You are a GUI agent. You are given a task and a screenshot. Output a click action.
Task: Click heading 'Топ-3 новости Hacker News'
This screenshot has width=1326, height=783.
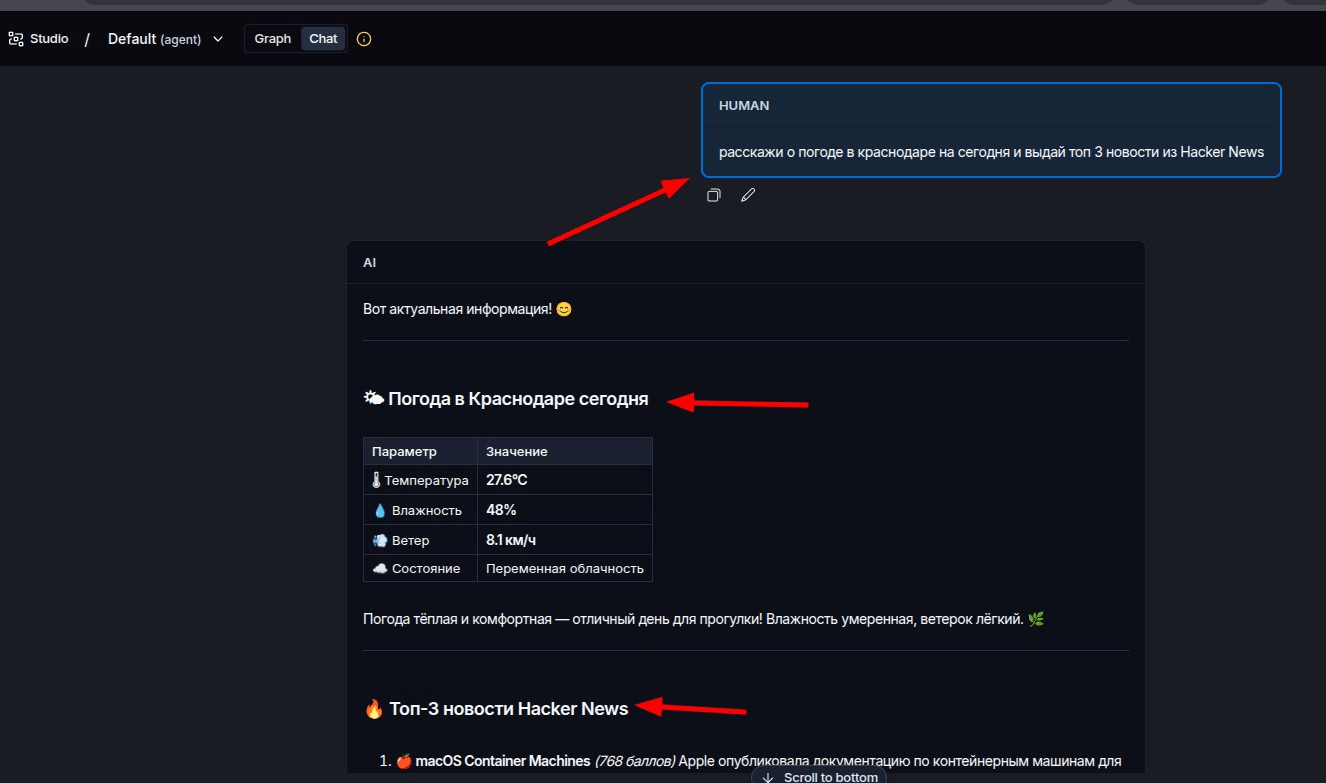point(508,709)
